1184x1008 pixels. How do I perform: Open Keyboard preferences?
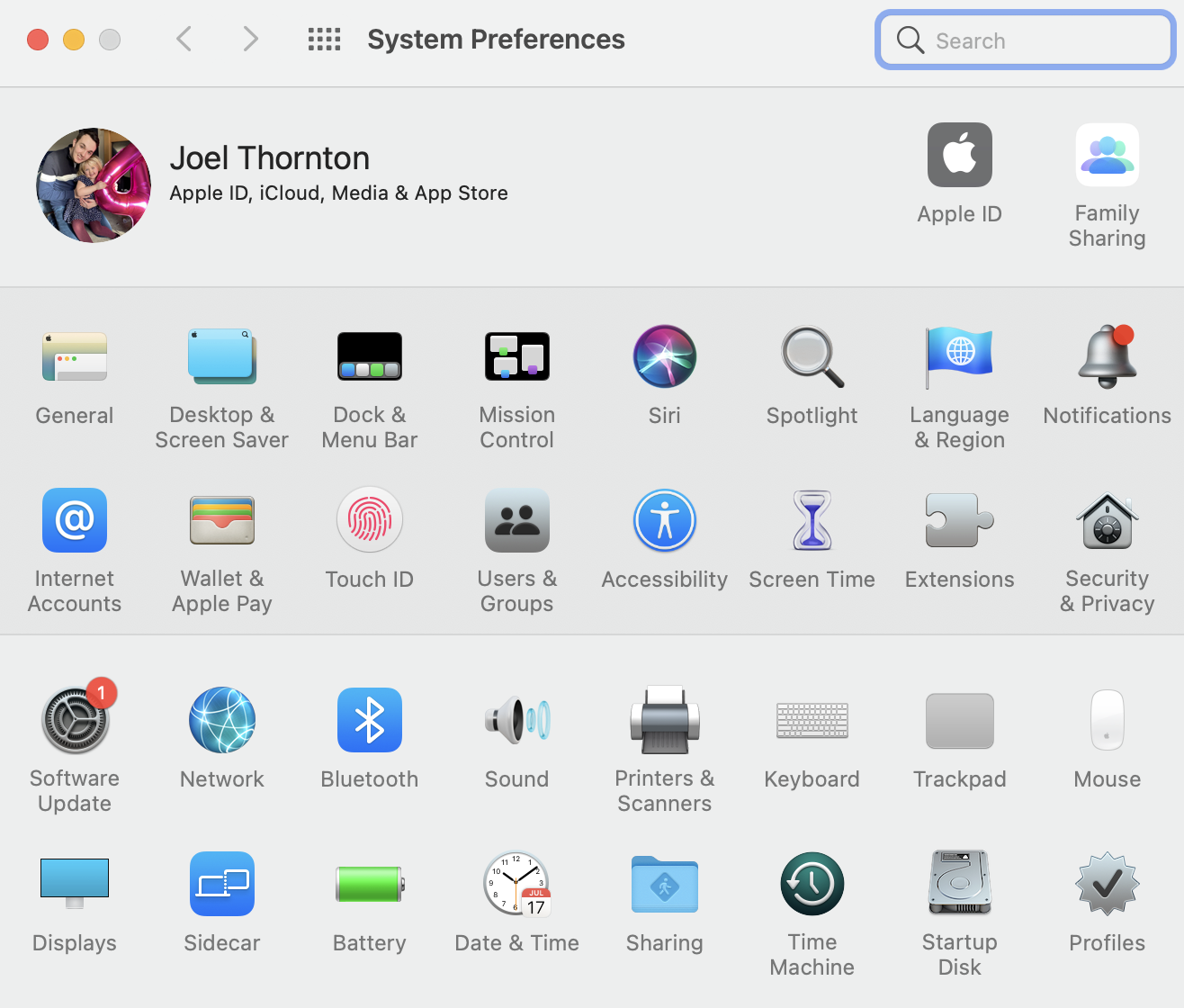coord(812,720)
